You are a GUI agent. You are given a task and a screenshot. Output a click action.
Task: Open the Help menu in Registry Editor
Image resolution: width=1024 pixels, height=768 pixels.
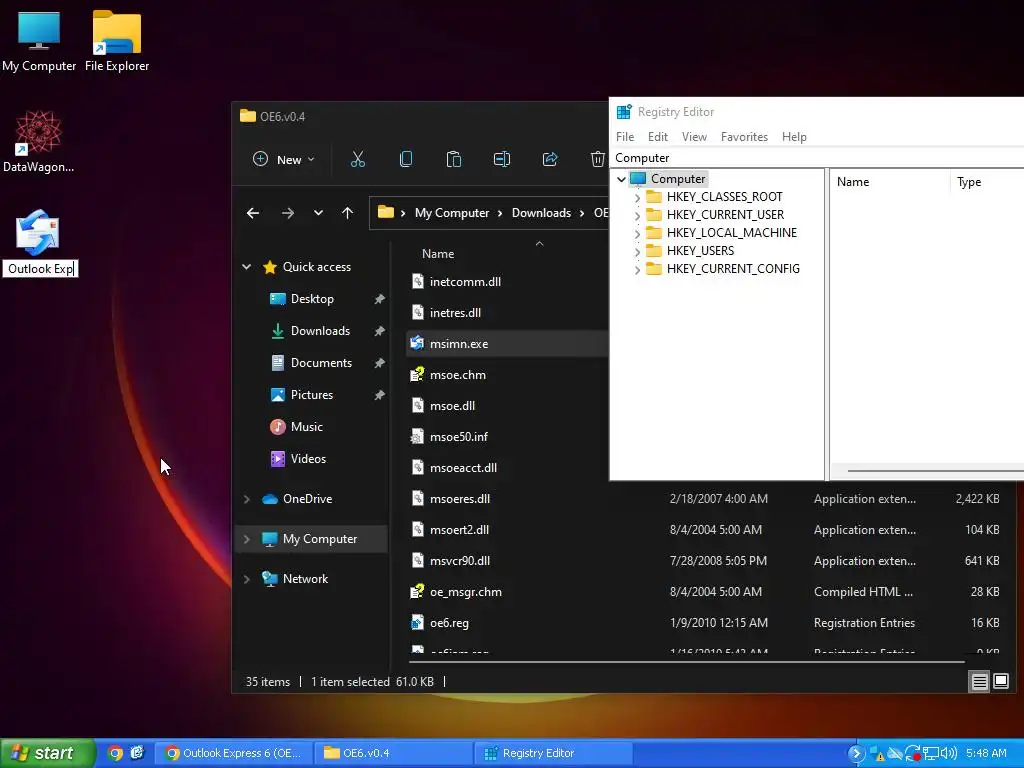click(x=794, y=136)
